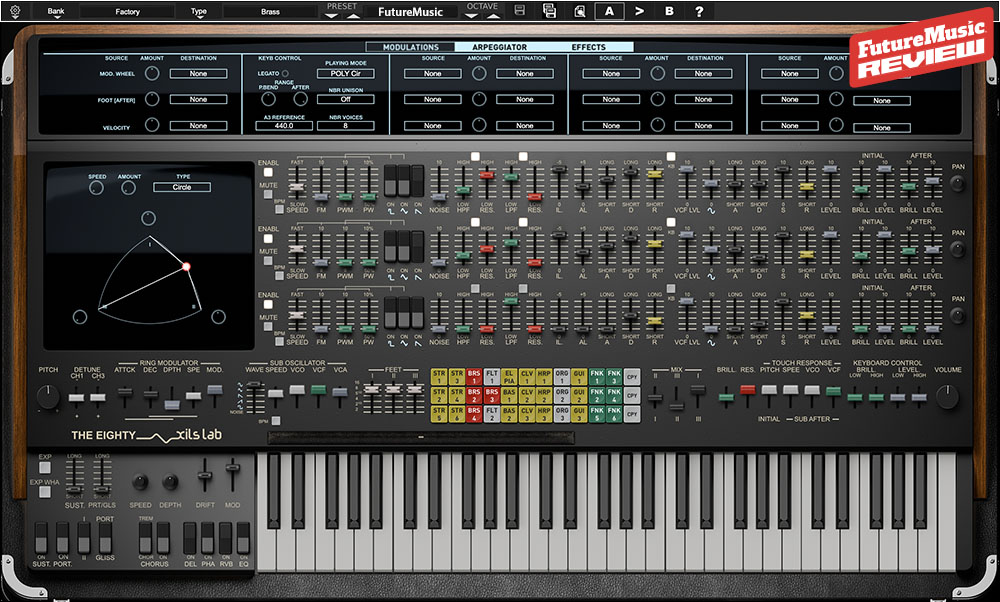Viewport: 1000px width, 602px height.
Task: Open the Type dropdown
Action: coord(199,11)
